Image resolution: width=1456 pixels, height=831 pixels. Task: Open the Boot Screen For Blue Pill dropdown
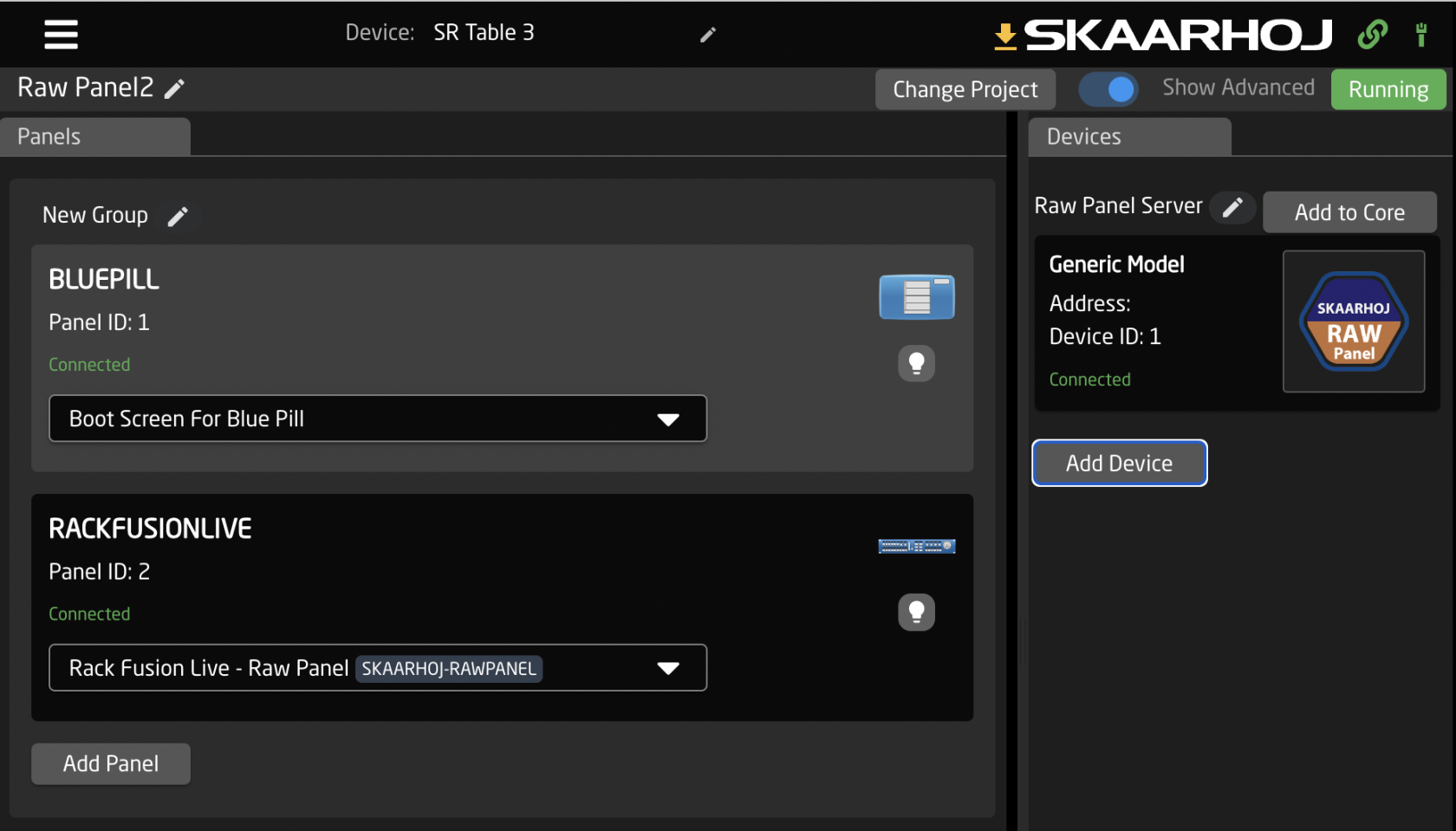click(x=378, y=419)
